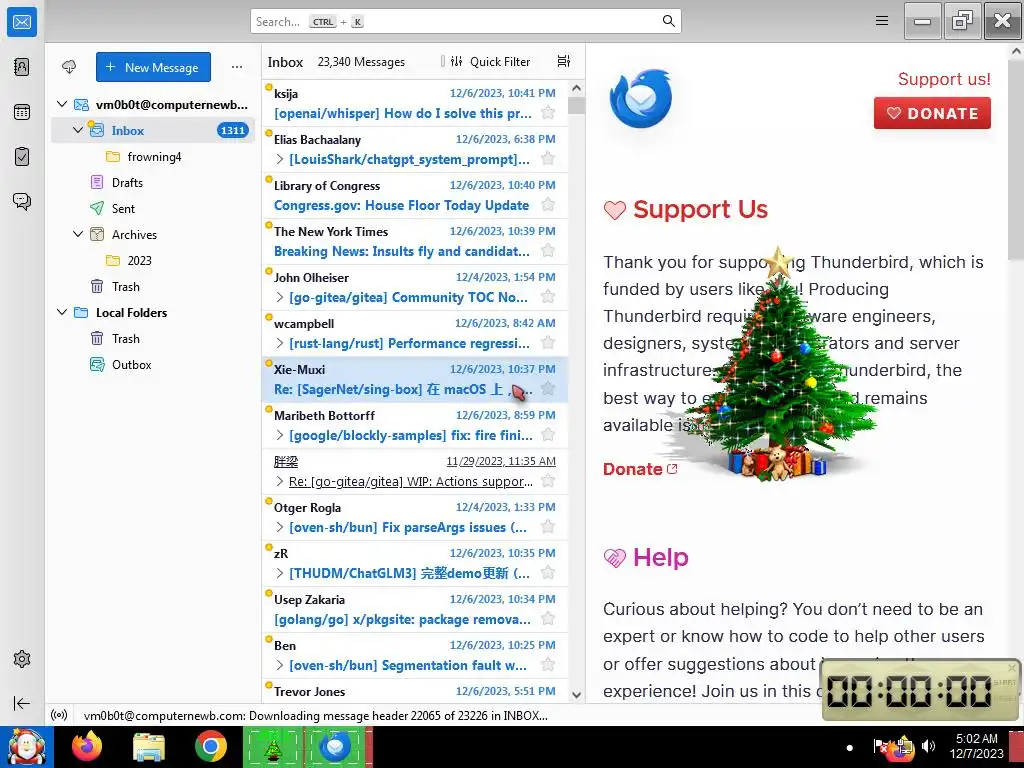Click the taskbar clock showing 5:02 AM
Viewport: 1024px width, 768px height.
[x=976, y=746]
